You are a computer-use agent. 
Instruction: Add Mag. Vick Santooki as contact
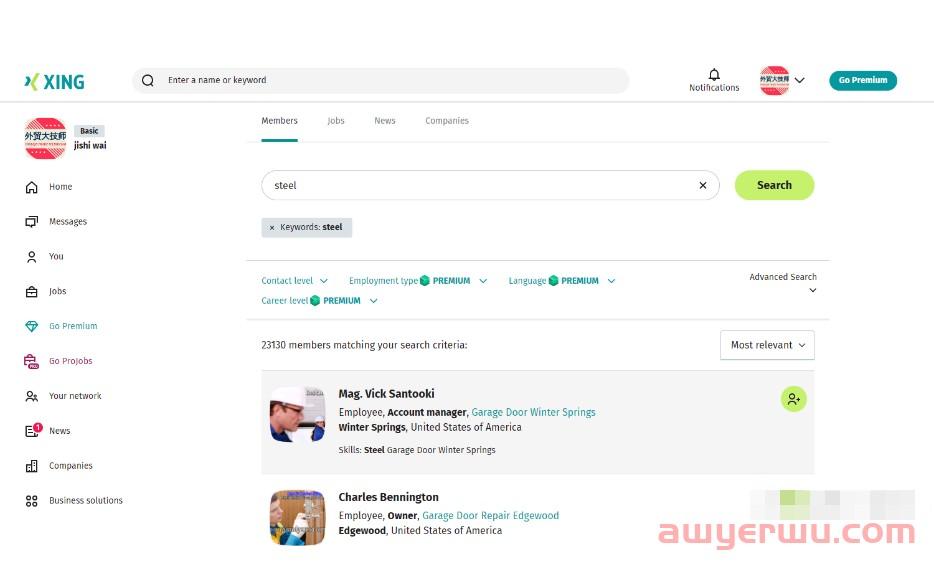coord(793,399)
